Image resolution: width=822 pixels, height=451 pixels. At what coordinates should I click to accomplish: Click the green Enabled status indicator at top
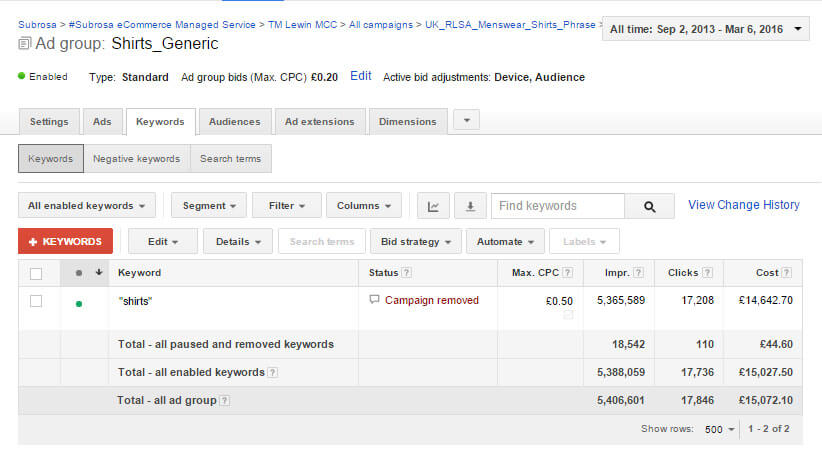[x=21, y=76]
